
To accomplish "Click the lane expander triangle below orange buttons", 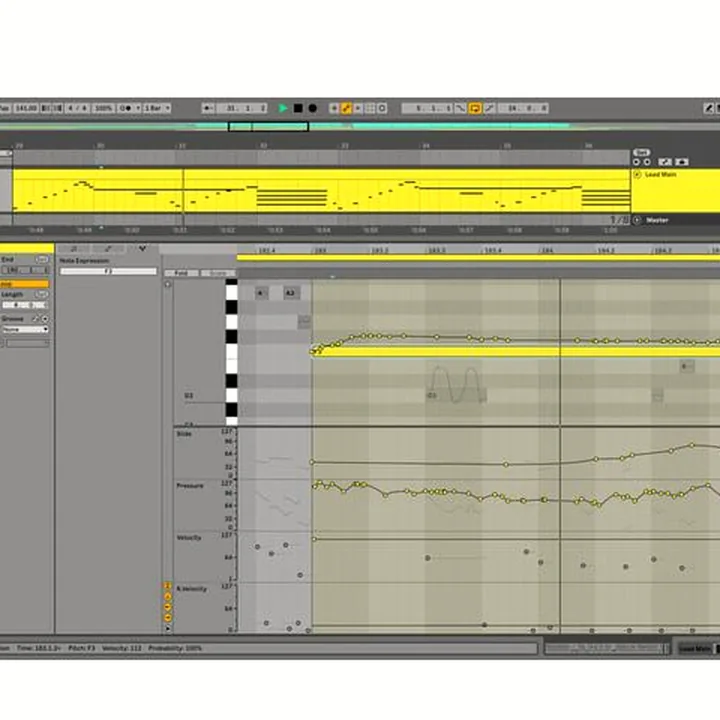I will pyautogui.click(x=168, y=628).
